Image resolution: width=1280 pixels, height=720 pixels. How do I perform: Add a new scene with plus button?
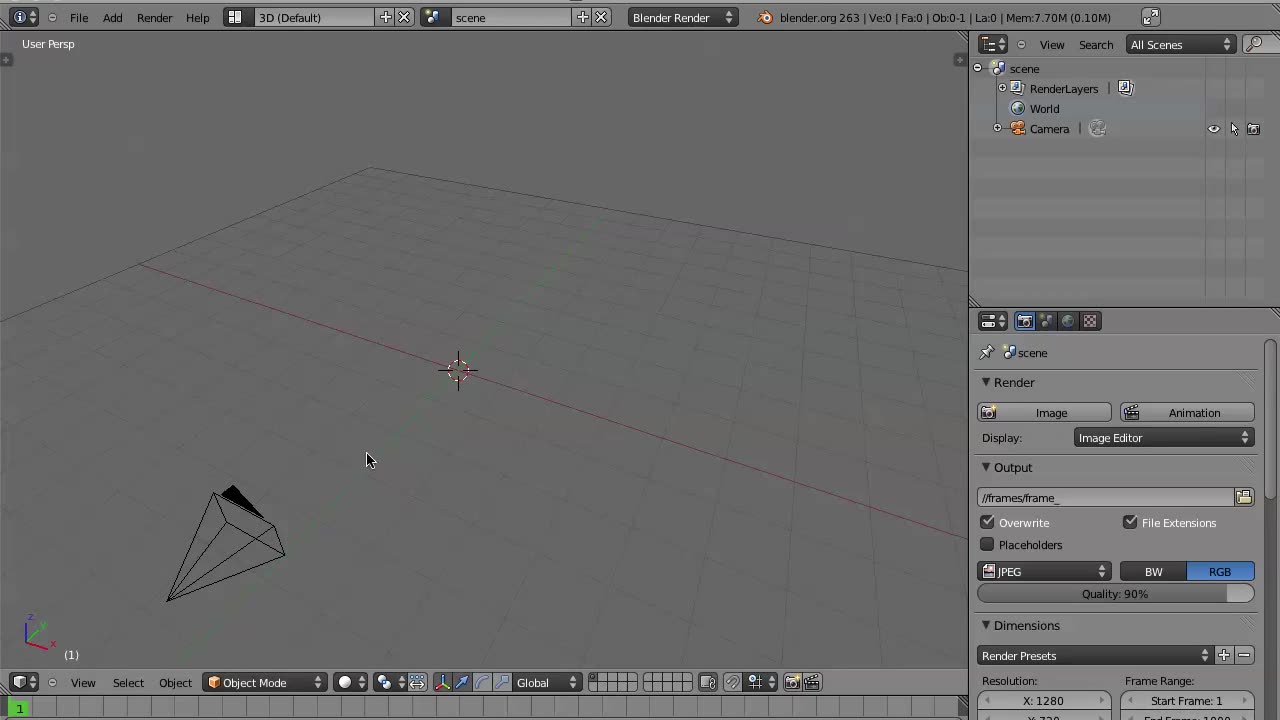[x=583, y=17]
